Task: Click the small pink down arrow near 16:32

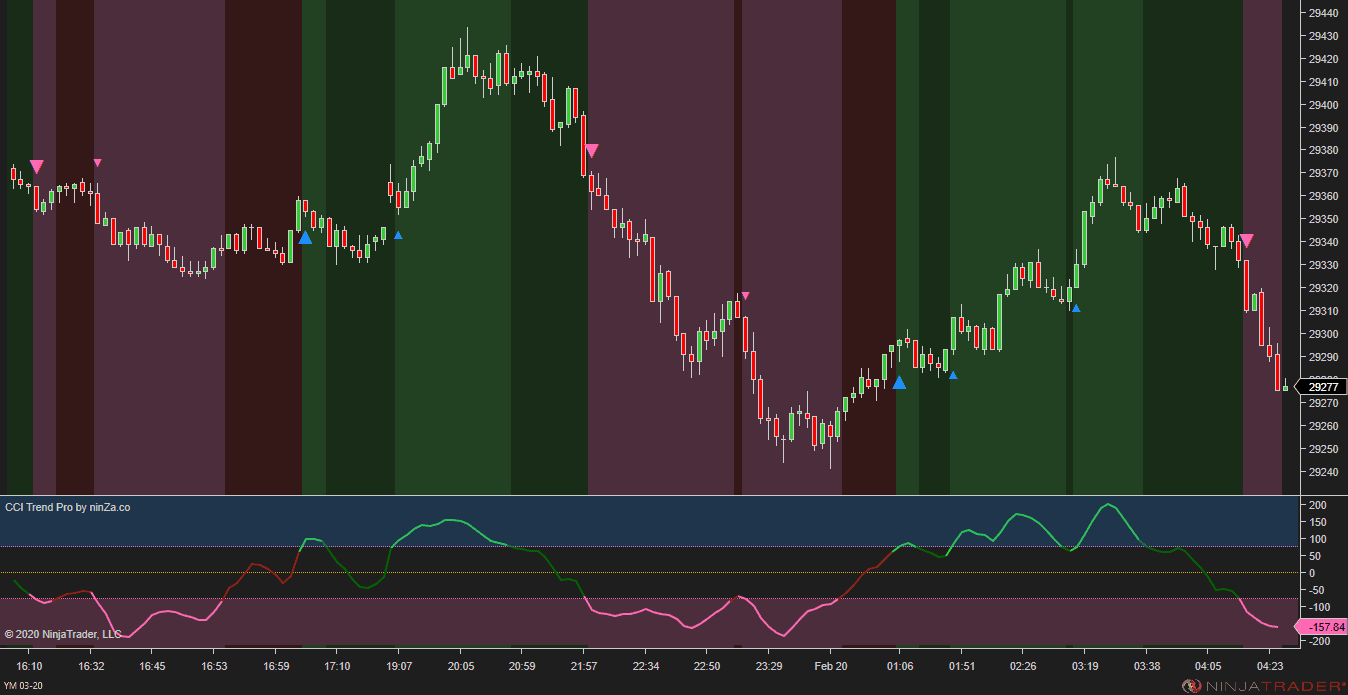Action: click(x=97, y=162)
